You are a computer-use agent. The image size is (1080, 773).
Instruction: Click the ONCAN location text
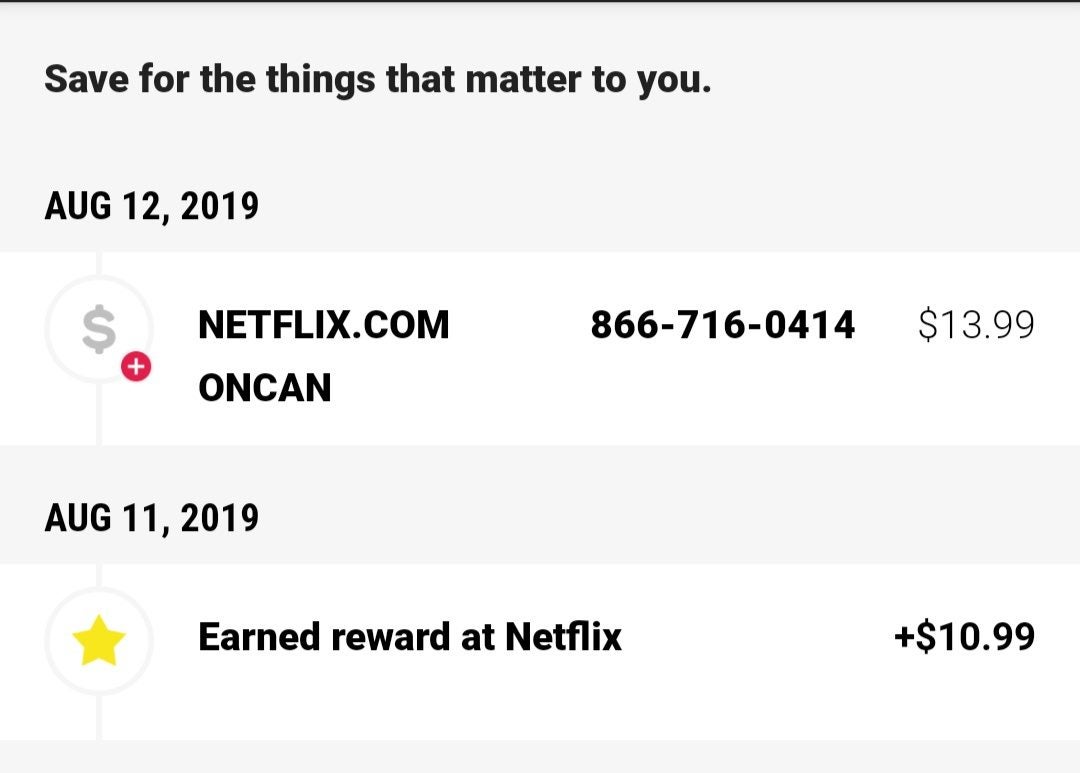tap(264, 389)
